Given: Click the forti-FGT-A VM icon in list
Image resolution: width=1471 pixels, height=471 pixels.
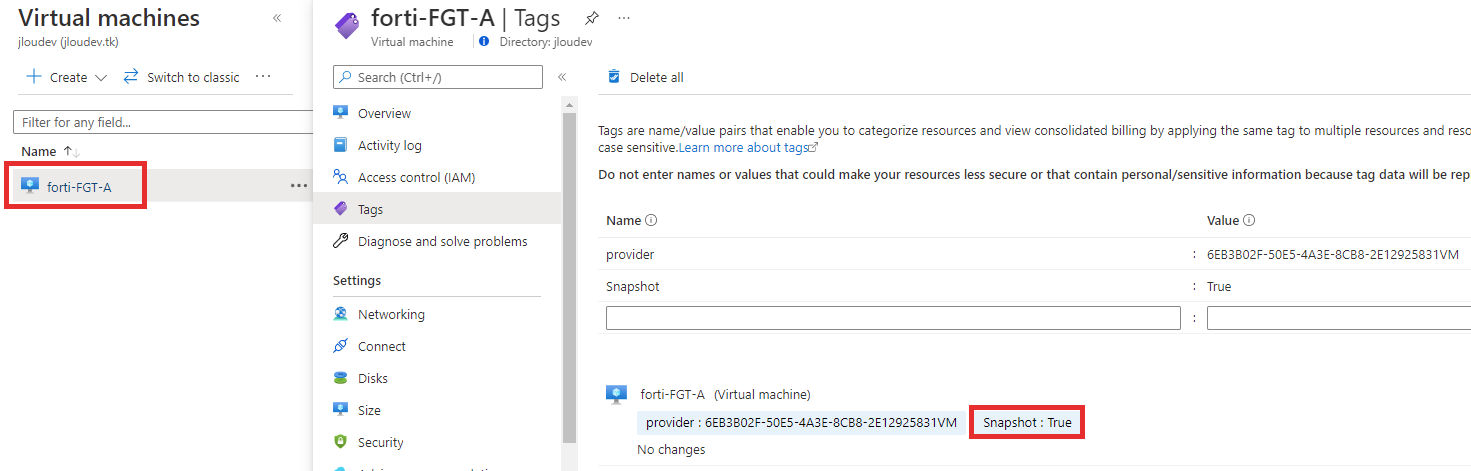Looking at the screenshot, I should click(x=30, y=185).
